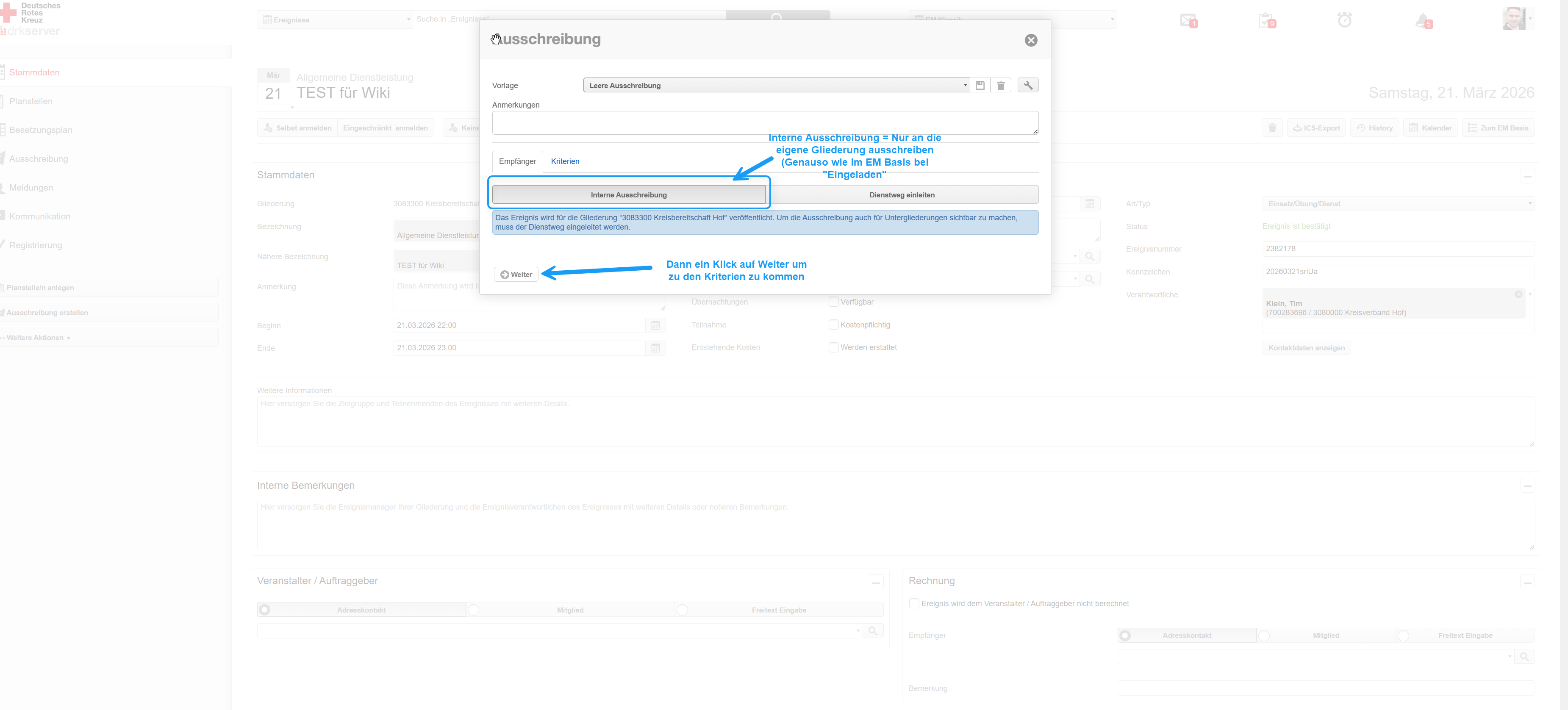Open the mail notifications icon in the header
The image size is (1568, 710).
[x=1188, y=20]
